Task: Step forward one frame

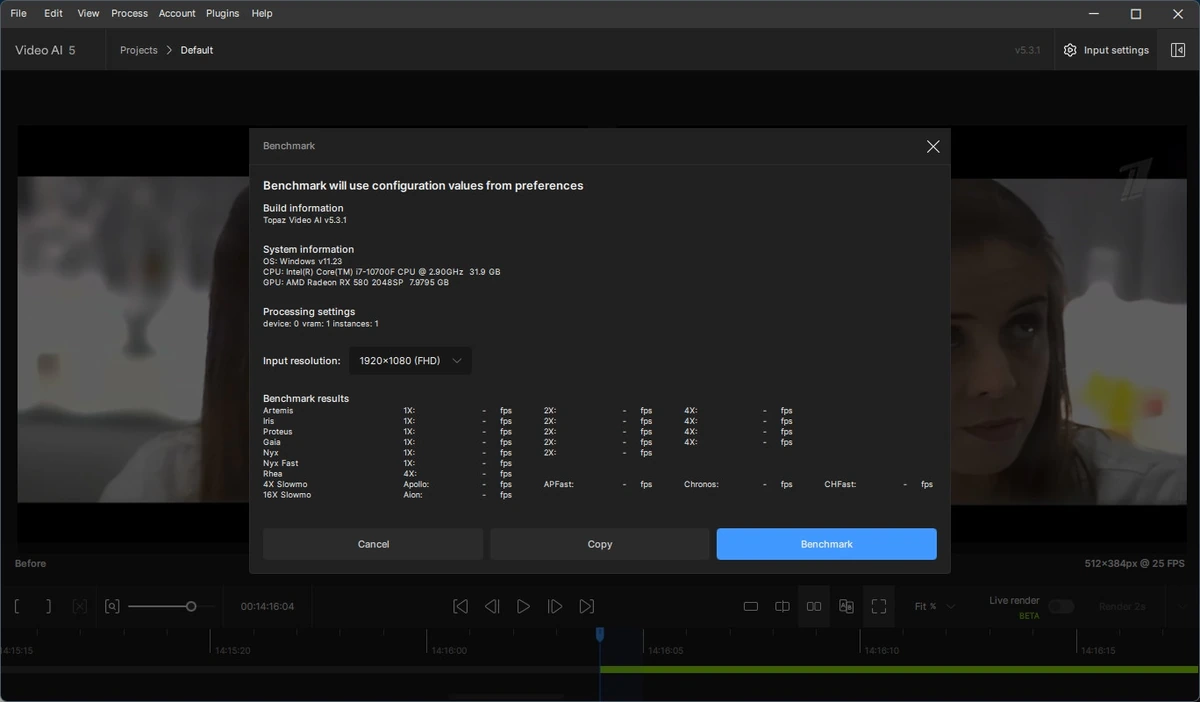Action: [x=555, y=606]
